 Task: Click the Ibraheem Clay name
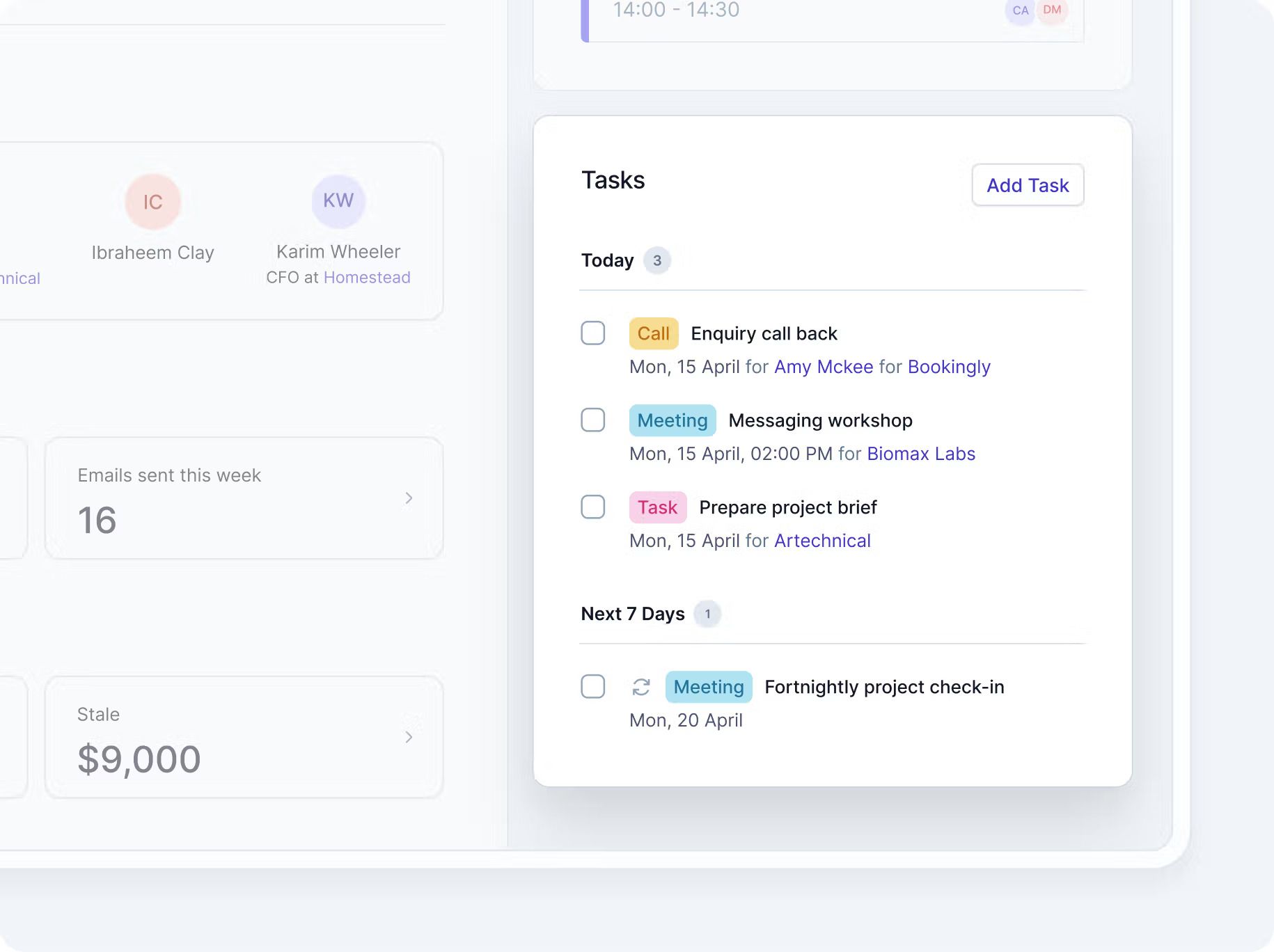[153, 253]
